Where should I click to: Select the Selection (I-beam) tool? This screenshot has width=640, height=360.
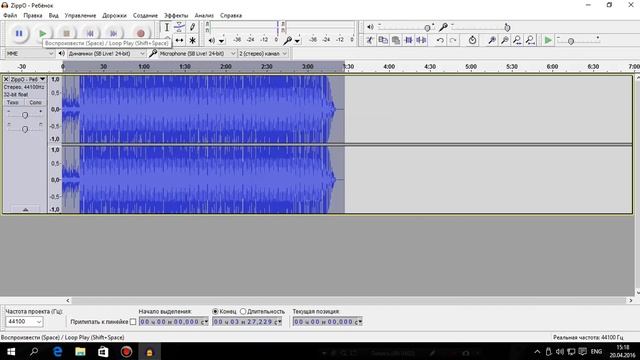[167, 27]
